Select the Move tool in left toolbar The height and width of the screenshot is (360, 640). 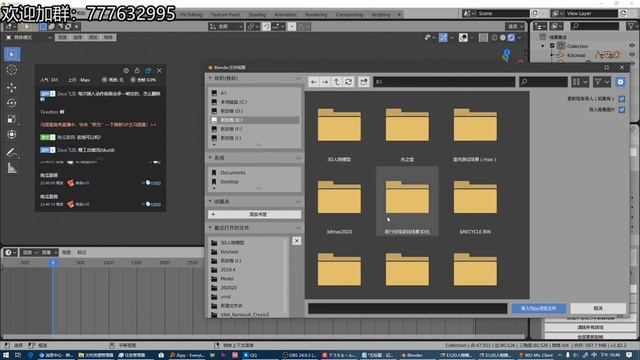click(12, 87)
